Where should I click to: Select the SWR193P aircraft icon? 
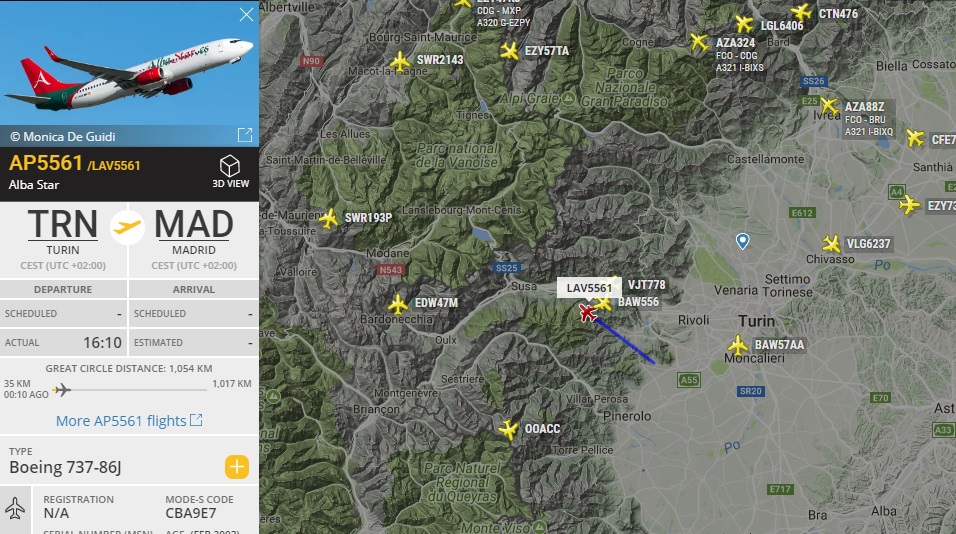tap(329, 218)
